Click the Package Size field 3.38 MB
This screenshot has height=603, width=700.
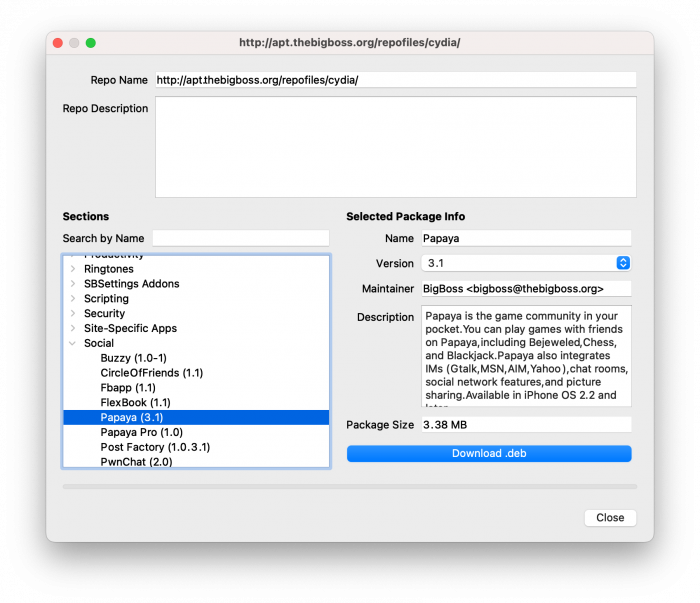(x=526, y=424)
